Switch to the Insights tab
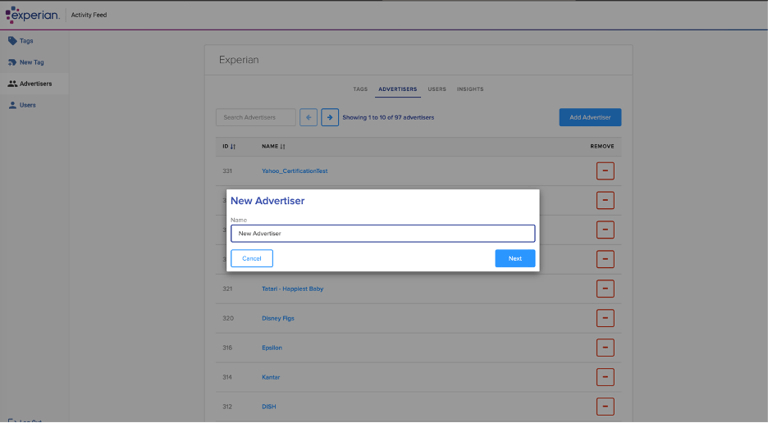 470,89
